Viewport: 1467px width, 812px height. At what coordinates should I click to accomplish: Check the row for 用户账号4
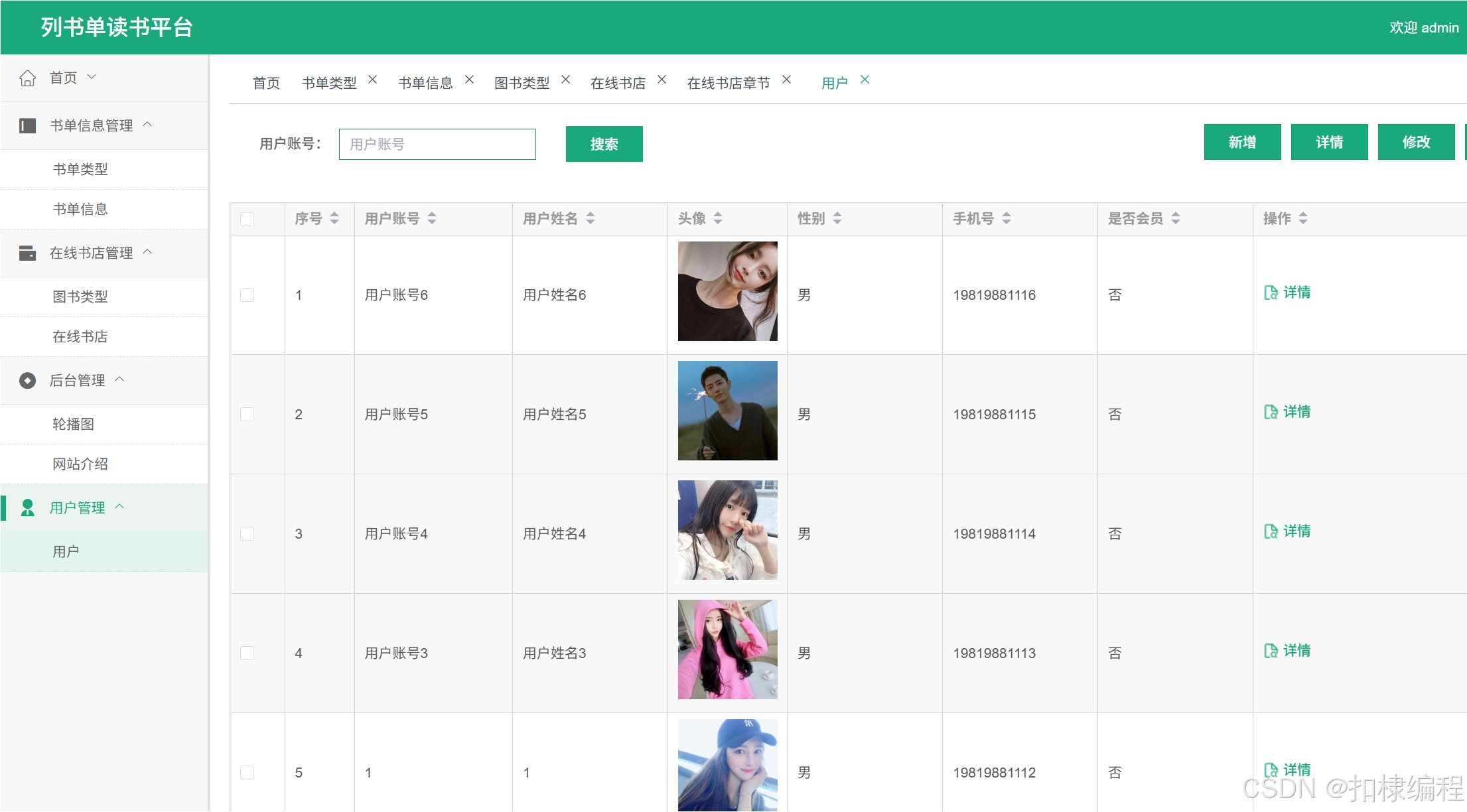[247, 533]
